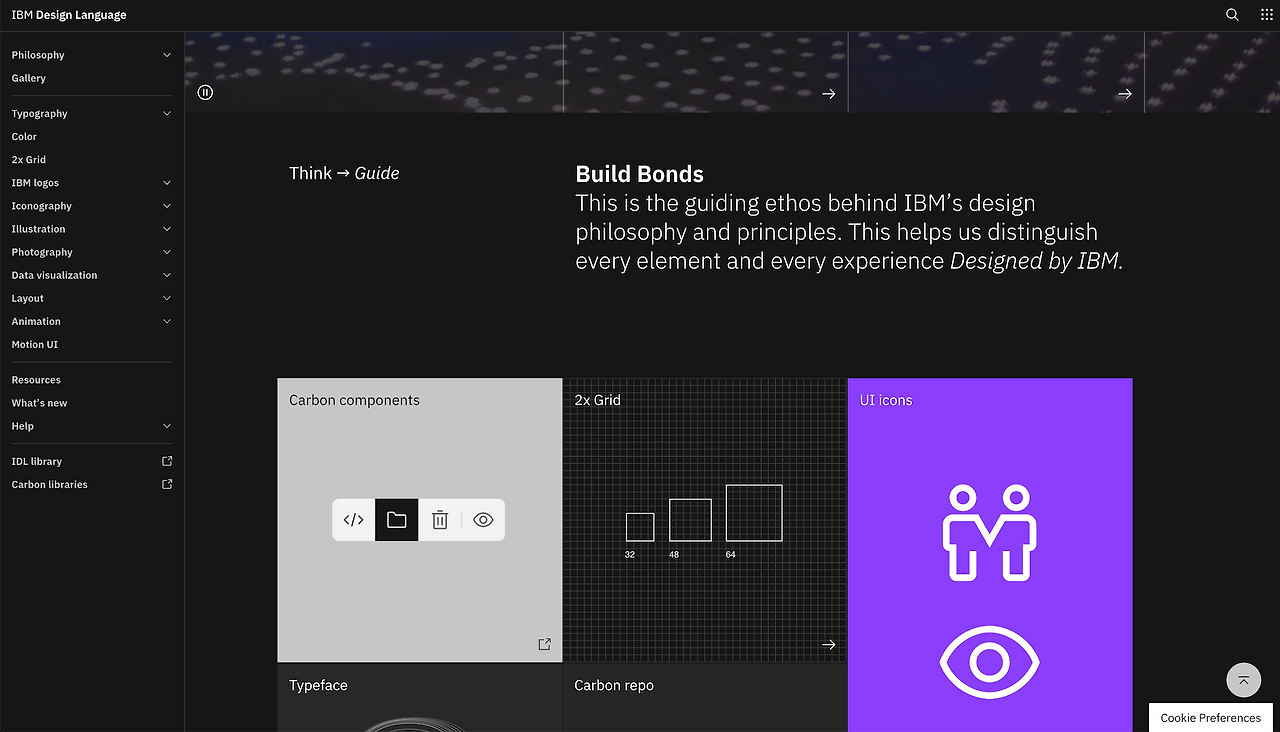
Task: Click the Help label in the sidebar
Action: (23, 426)
